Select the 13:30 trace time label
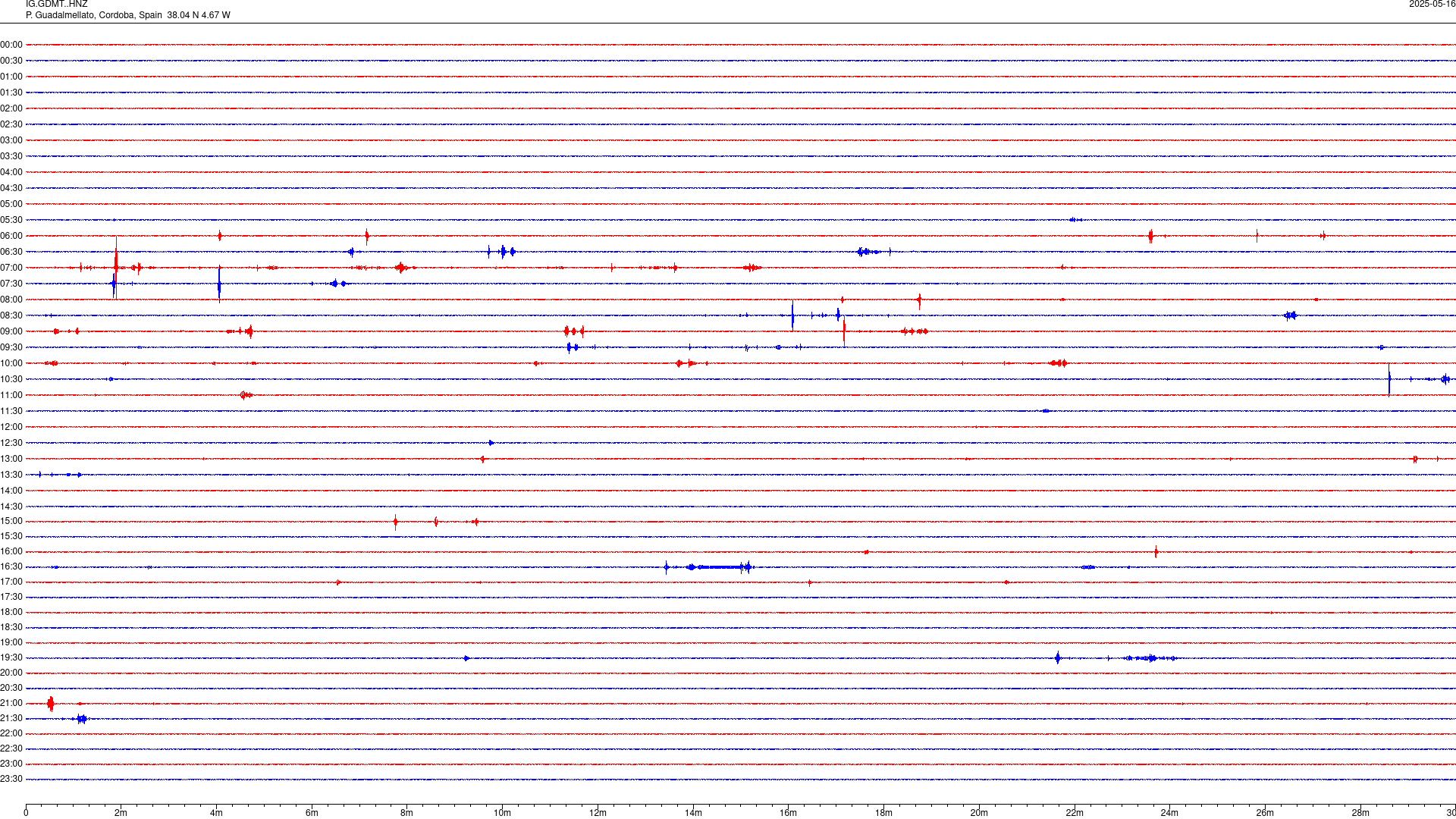The image size is (1456, 819). pyautogui.click(x=11, y=475)
